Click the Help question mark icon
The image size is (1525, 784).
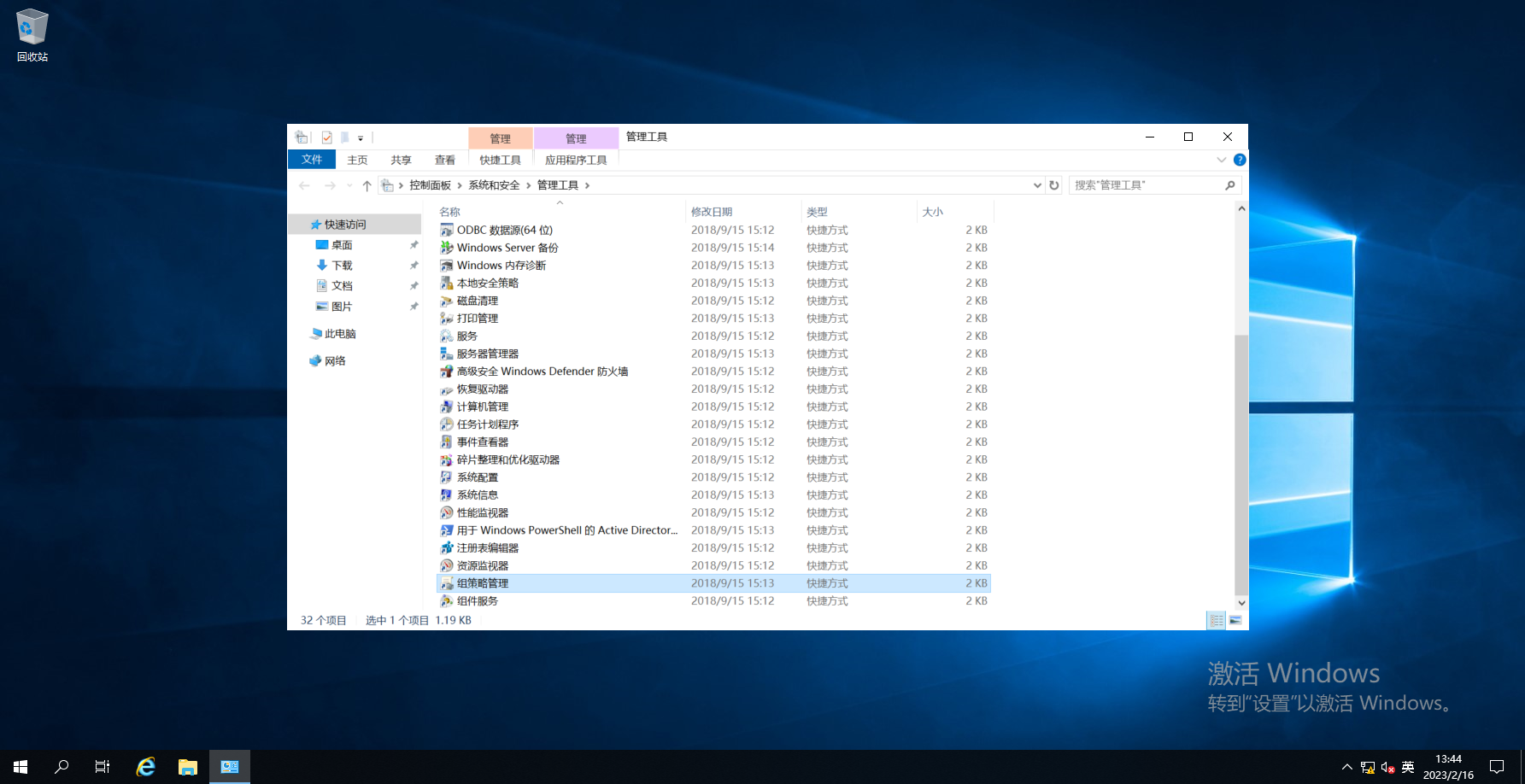coord(1240,160)
